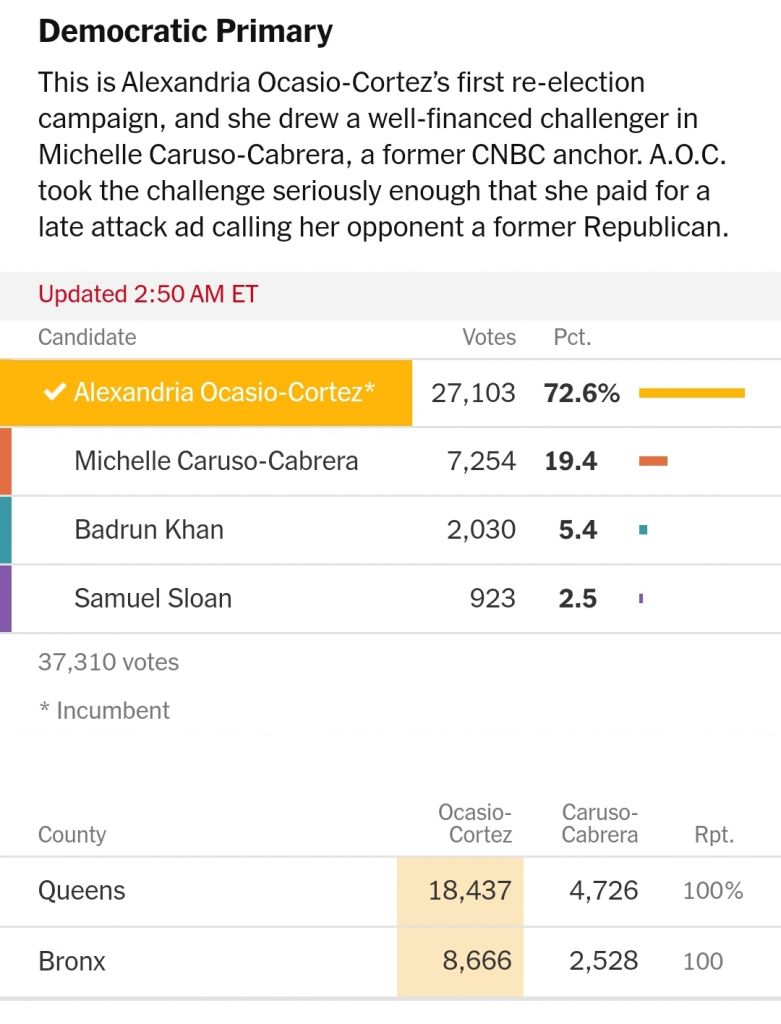Screen dimensions: 781x1024
Task: Click the winner checkmark beside Alexandria Ocasio-Cortez
Action: click(54, 392)
